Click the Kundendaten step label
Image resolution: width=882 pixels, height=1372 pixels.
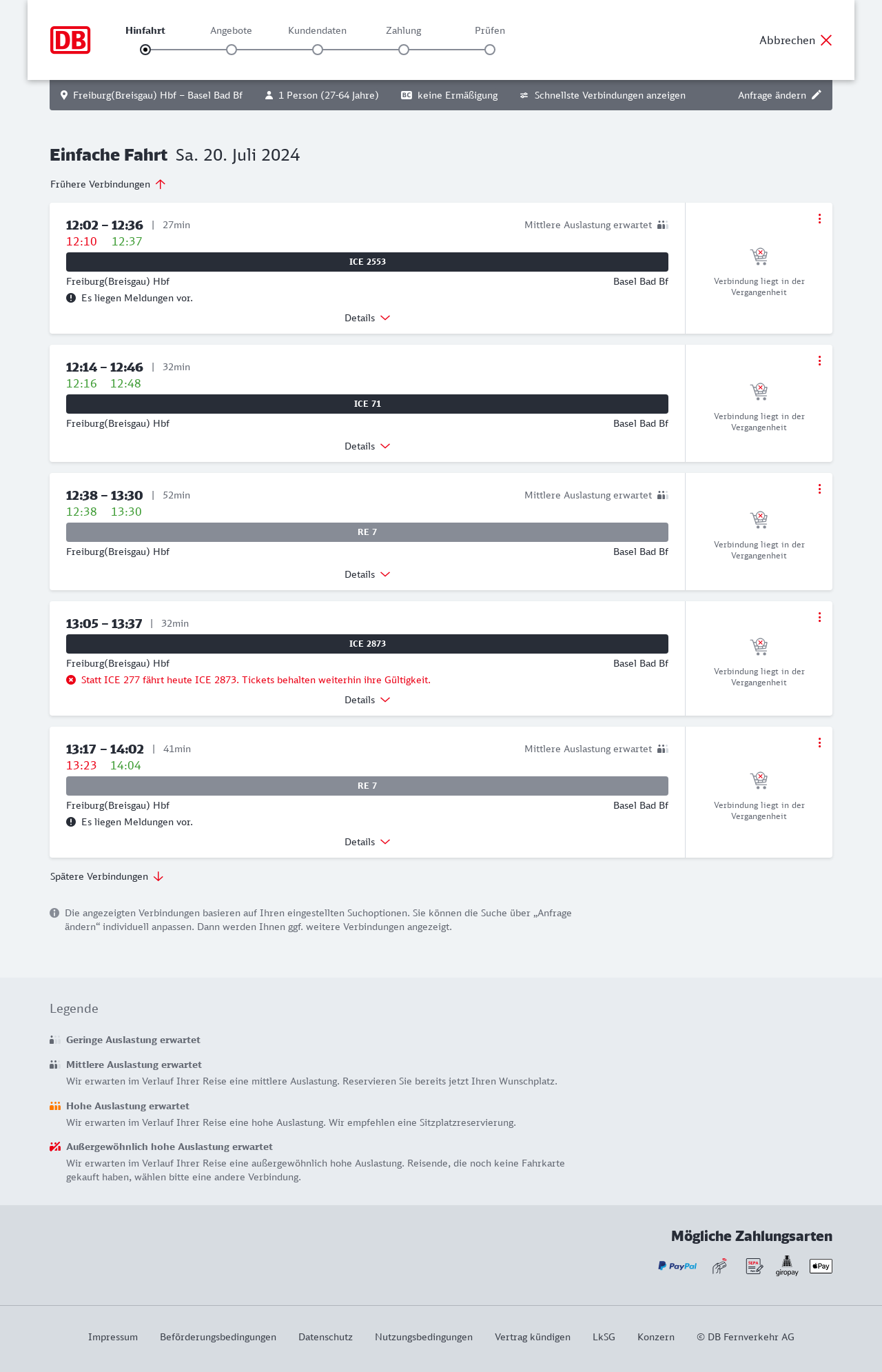(317, 30)
